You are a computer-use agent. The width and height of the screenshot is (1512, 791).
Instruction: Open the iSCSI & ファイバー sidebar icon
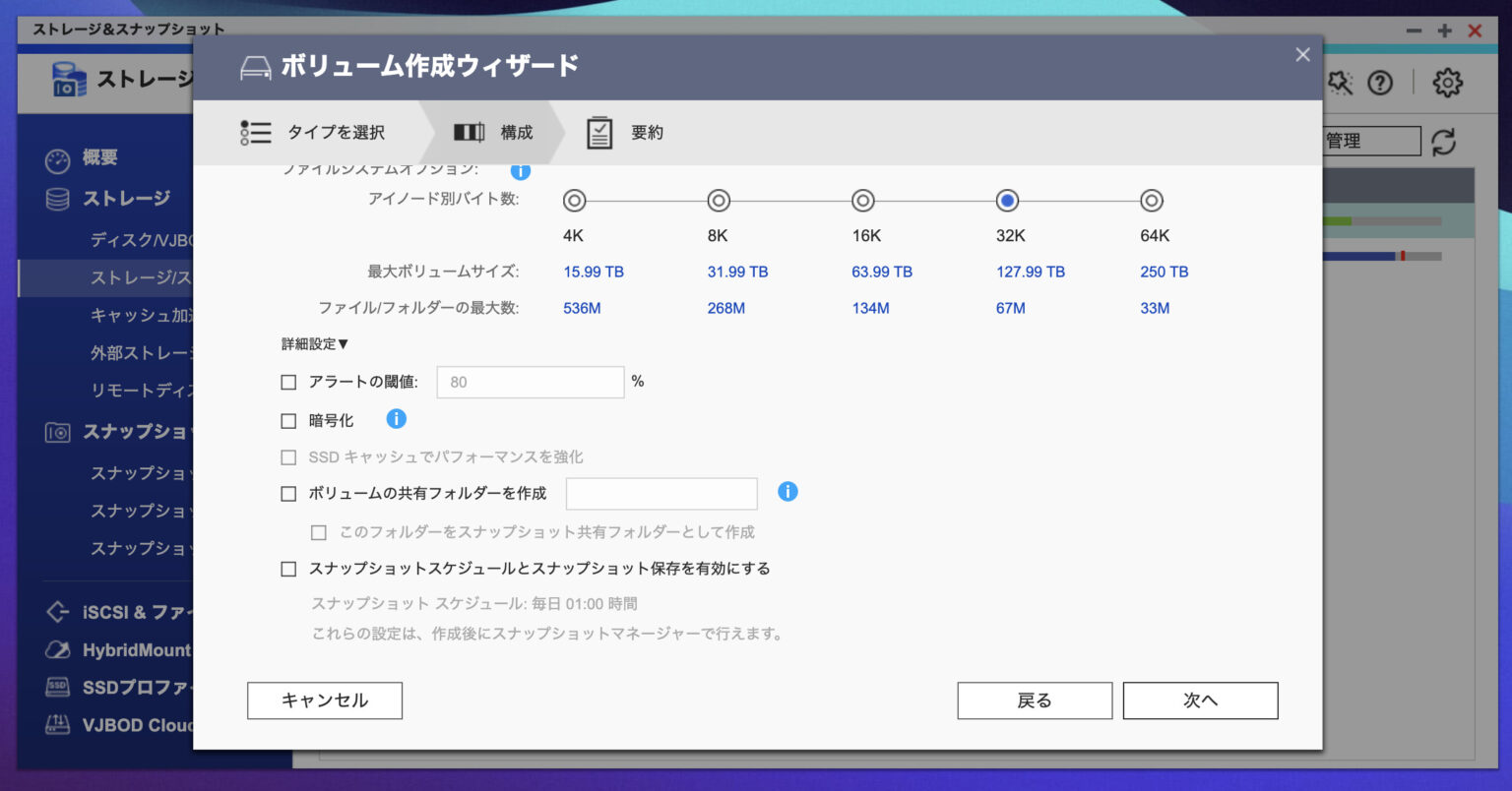(x=57, y=612)
